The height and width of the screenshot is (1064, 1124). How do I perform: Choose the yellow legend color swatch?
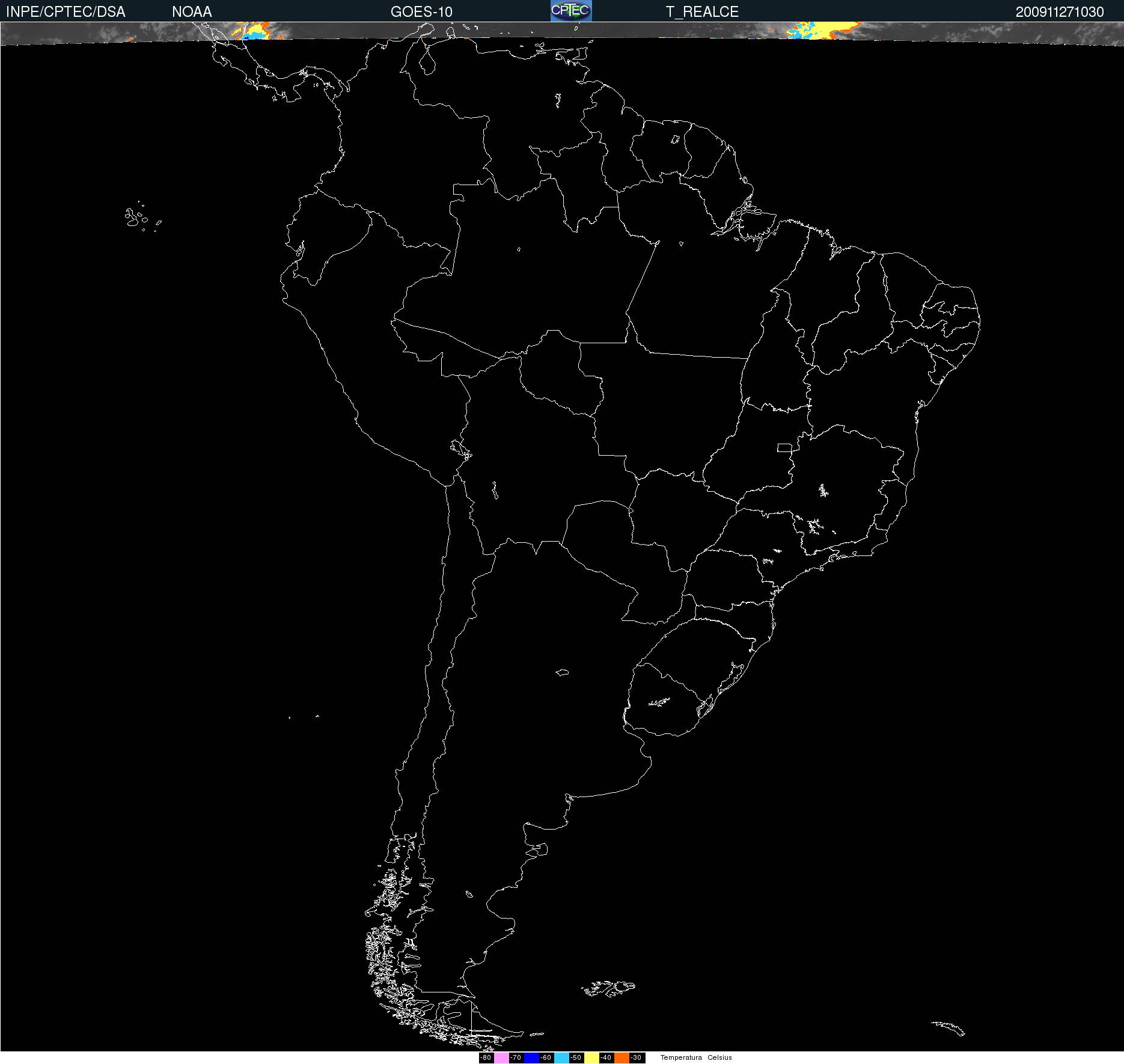click(x=591, y=1058)
